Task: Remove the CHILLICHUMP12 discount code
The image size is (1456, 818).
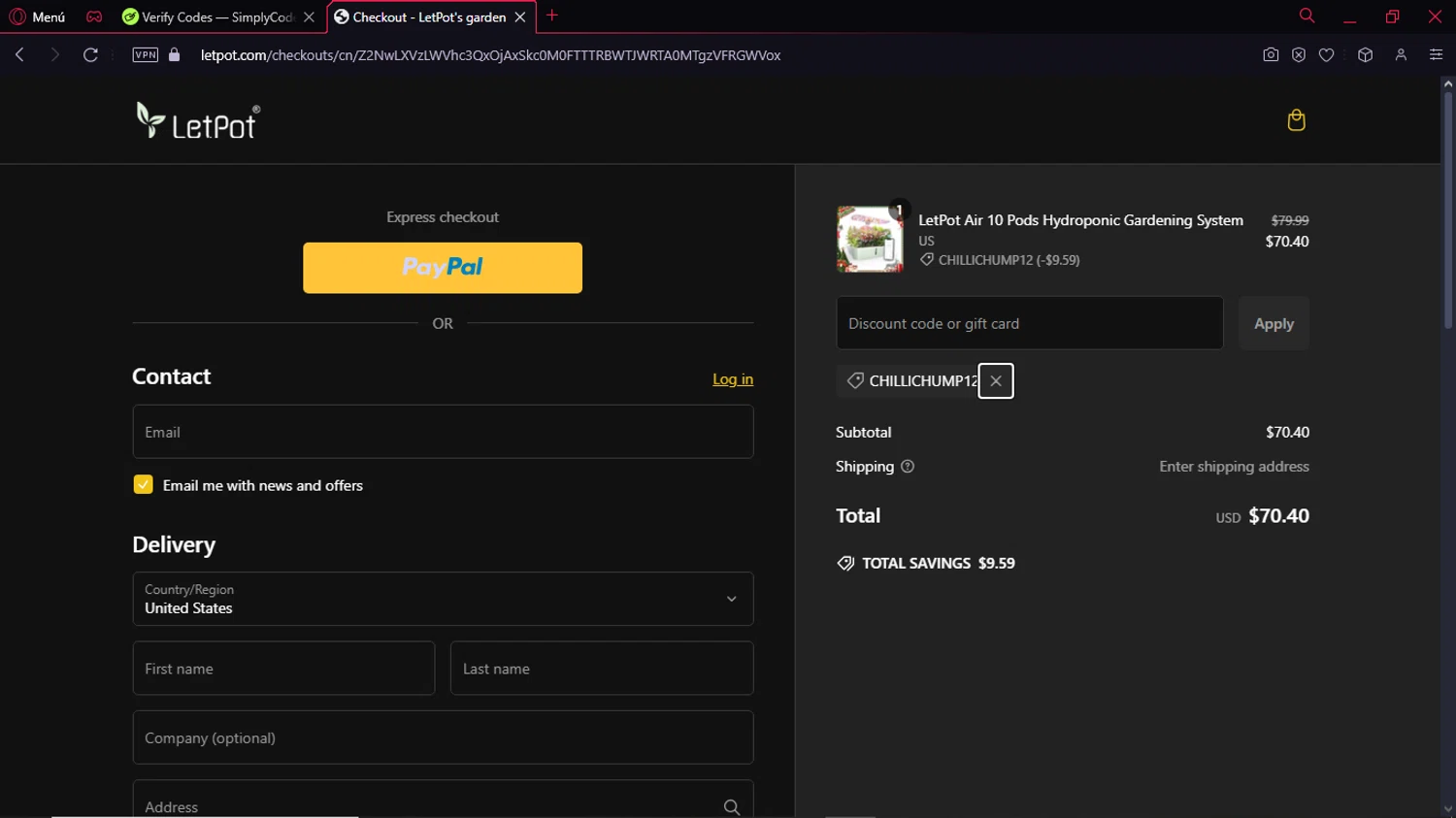Action: [x=996, y=381]
